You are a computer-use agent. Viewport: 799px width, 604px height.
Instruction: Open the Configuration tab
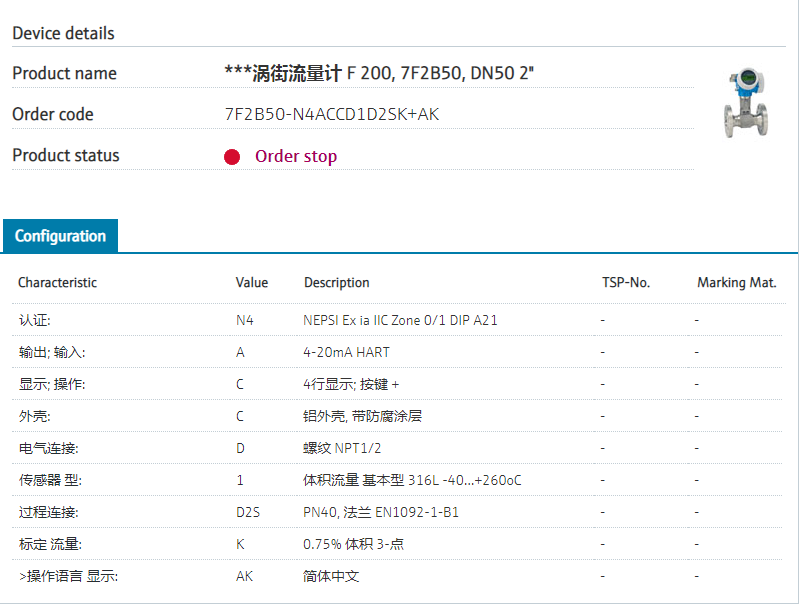point(60,236)
